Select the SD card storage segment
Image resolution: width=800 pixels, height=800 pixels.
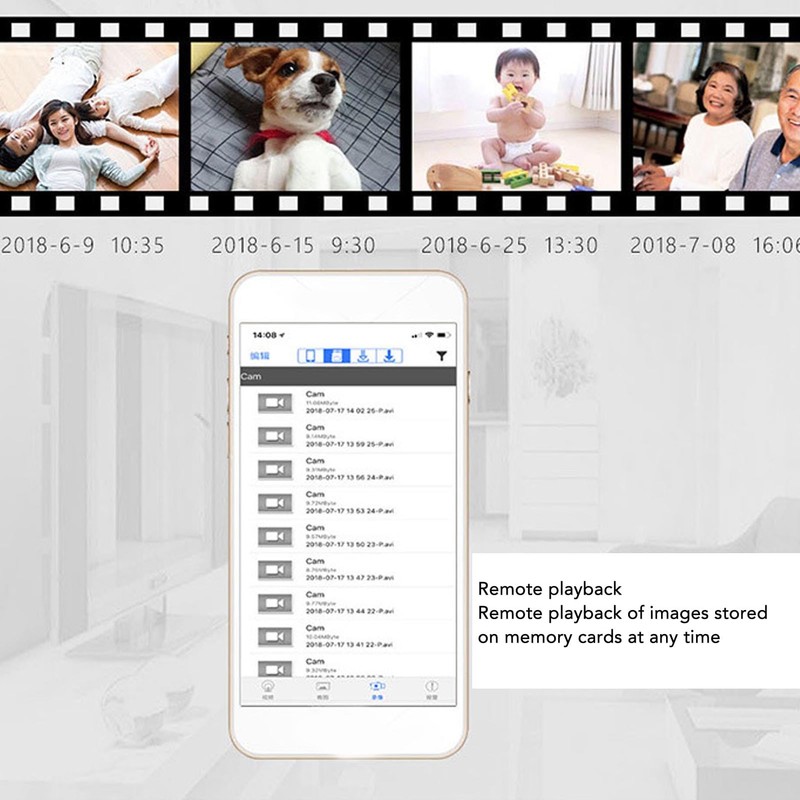[337, 356]
